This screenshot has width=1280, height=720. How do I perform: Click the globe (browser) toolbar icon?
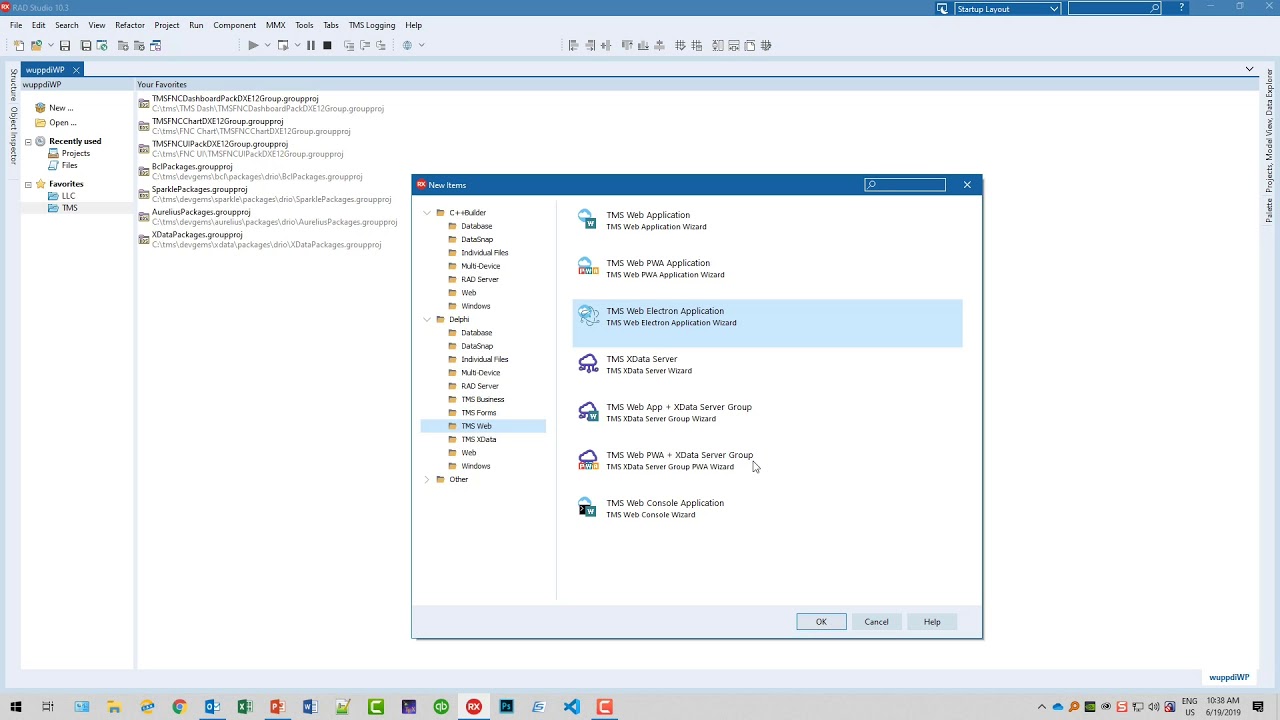[x=407, y=45]
